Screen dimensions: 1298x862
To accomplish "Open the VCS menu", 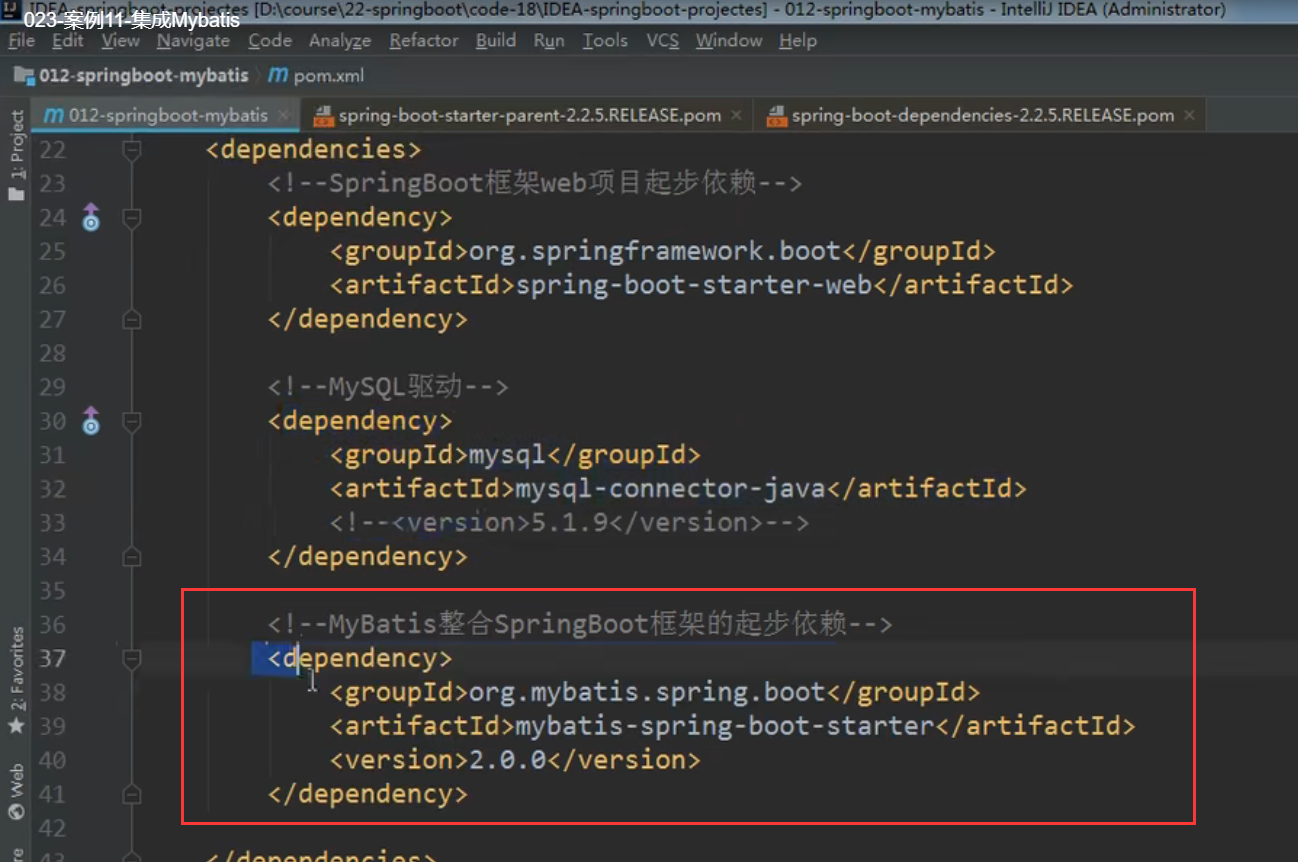I will click(662, 41).
